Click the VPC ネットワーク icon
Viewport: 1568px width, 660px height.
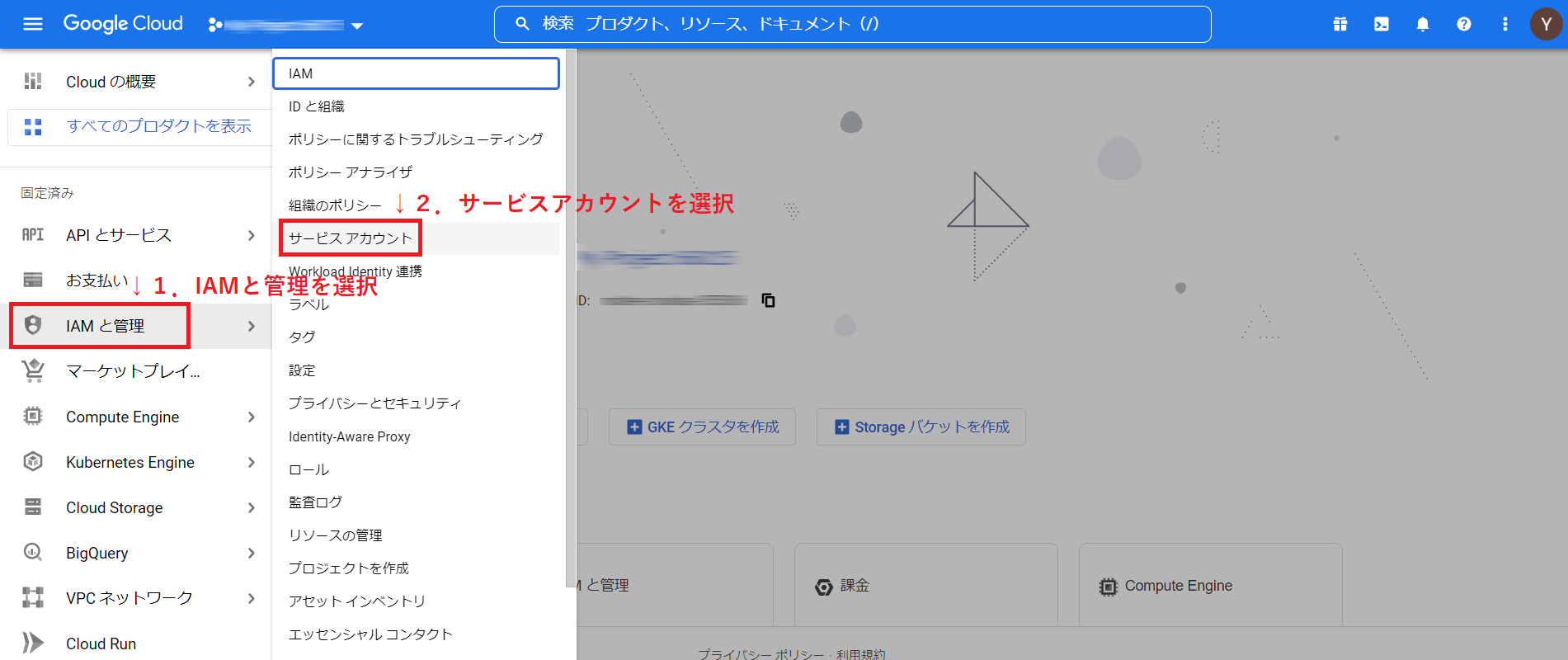[x=33, y=597]
